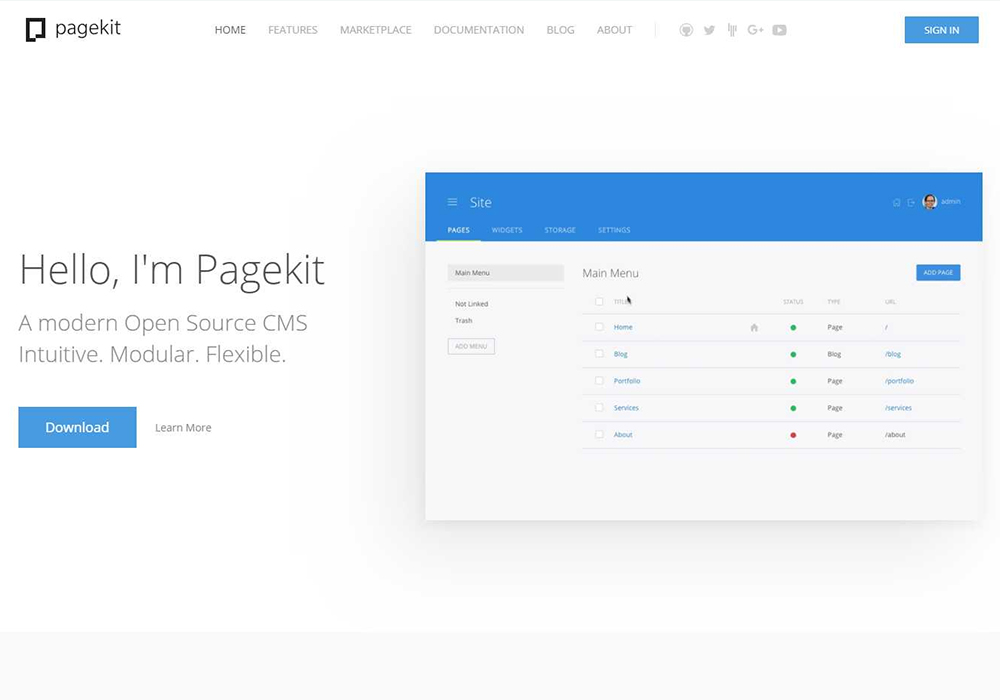This screenshot has width=1000, height=700.
Task: Open Features nav item
Action: (x=293, y=30)
